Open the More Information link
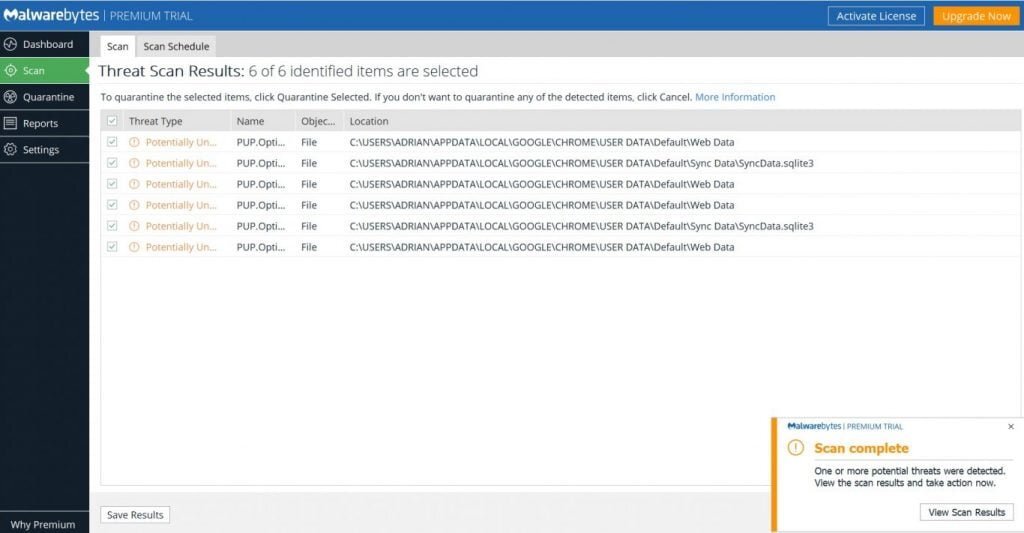This screenshot has height=533, width=1024. point(735,97)
